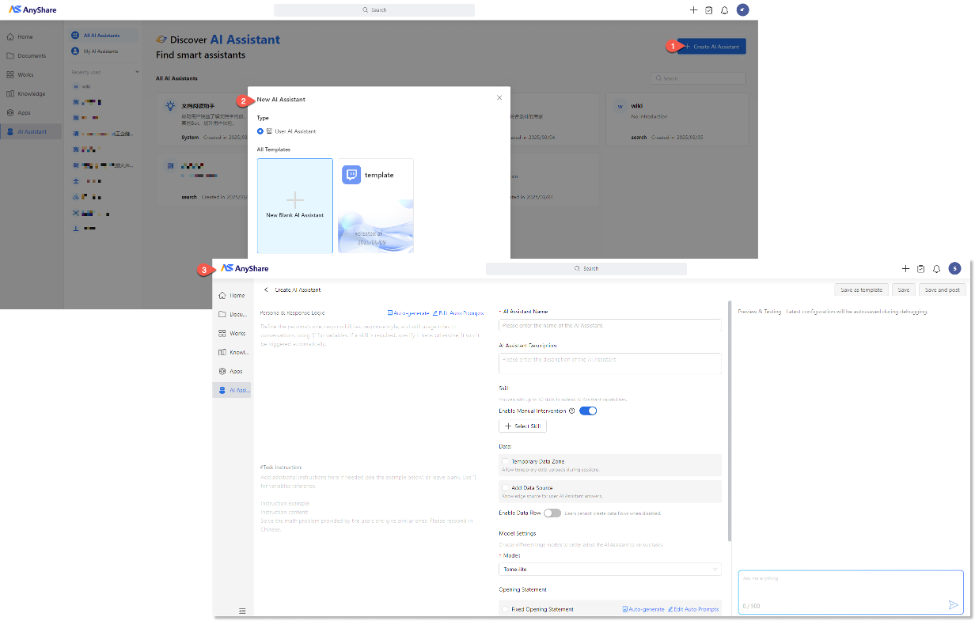Choose the New Blank AI Assistant card
This screenshot has width=976, height=622.
point(295,205)
